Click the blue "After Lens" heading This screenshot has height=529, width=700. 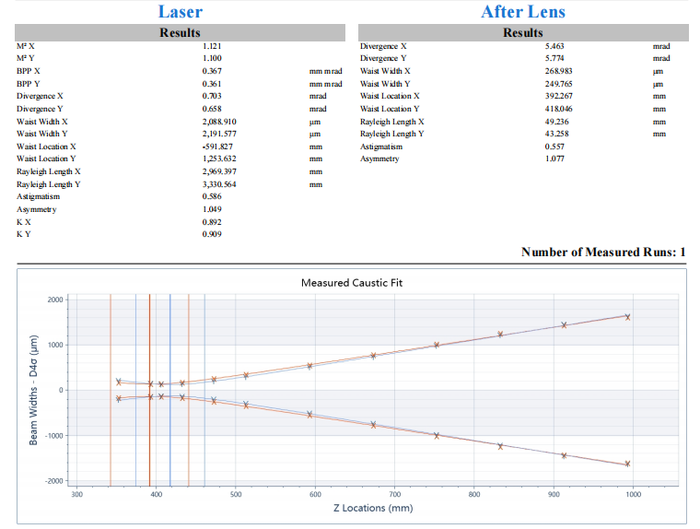[522, 12]
